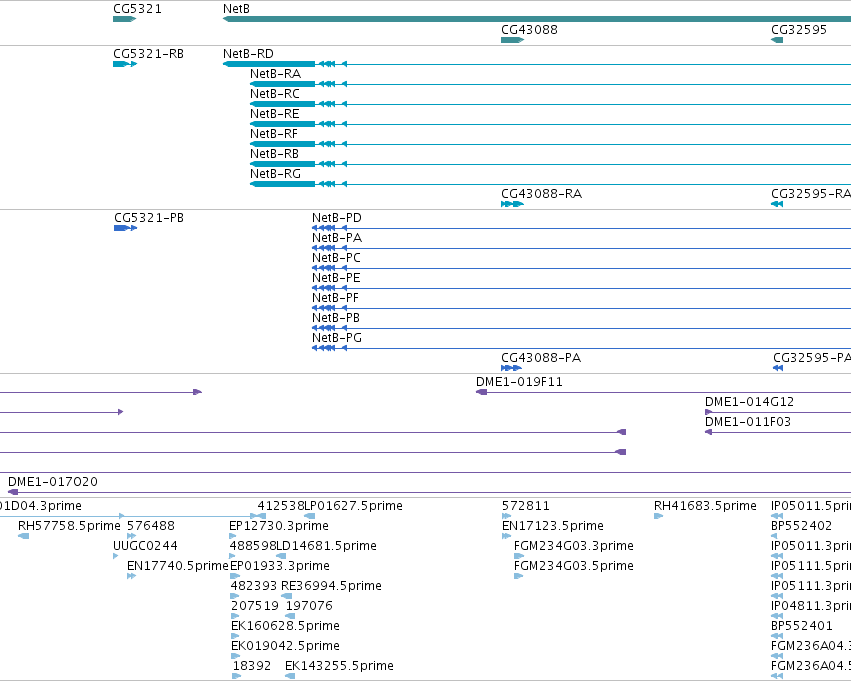Select EST FGM234G03.5prime
This screenshot has height=681, width=851.
point(574,566)
